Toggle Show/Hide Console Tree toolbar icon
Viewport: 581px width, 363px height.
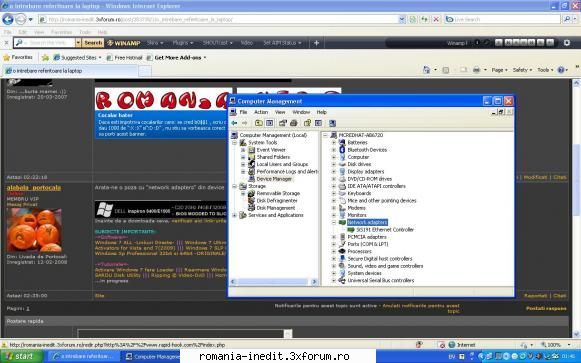(270, 123)
